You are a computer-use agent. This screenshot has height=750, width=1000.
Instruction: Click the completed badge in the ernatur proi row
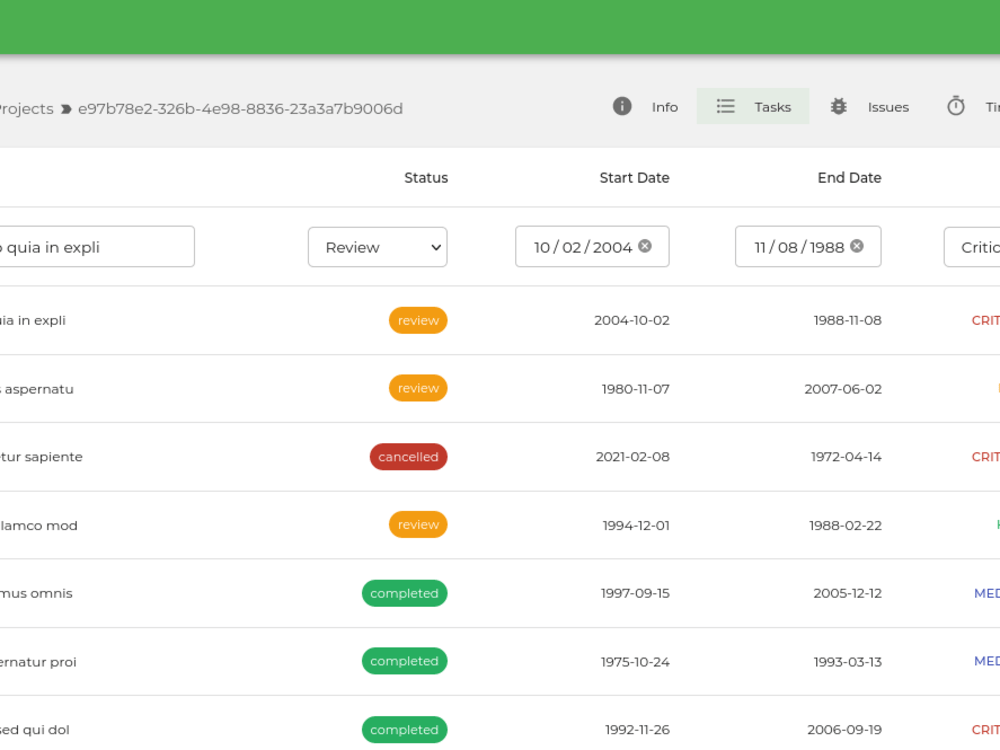click(x=404, y=661)
